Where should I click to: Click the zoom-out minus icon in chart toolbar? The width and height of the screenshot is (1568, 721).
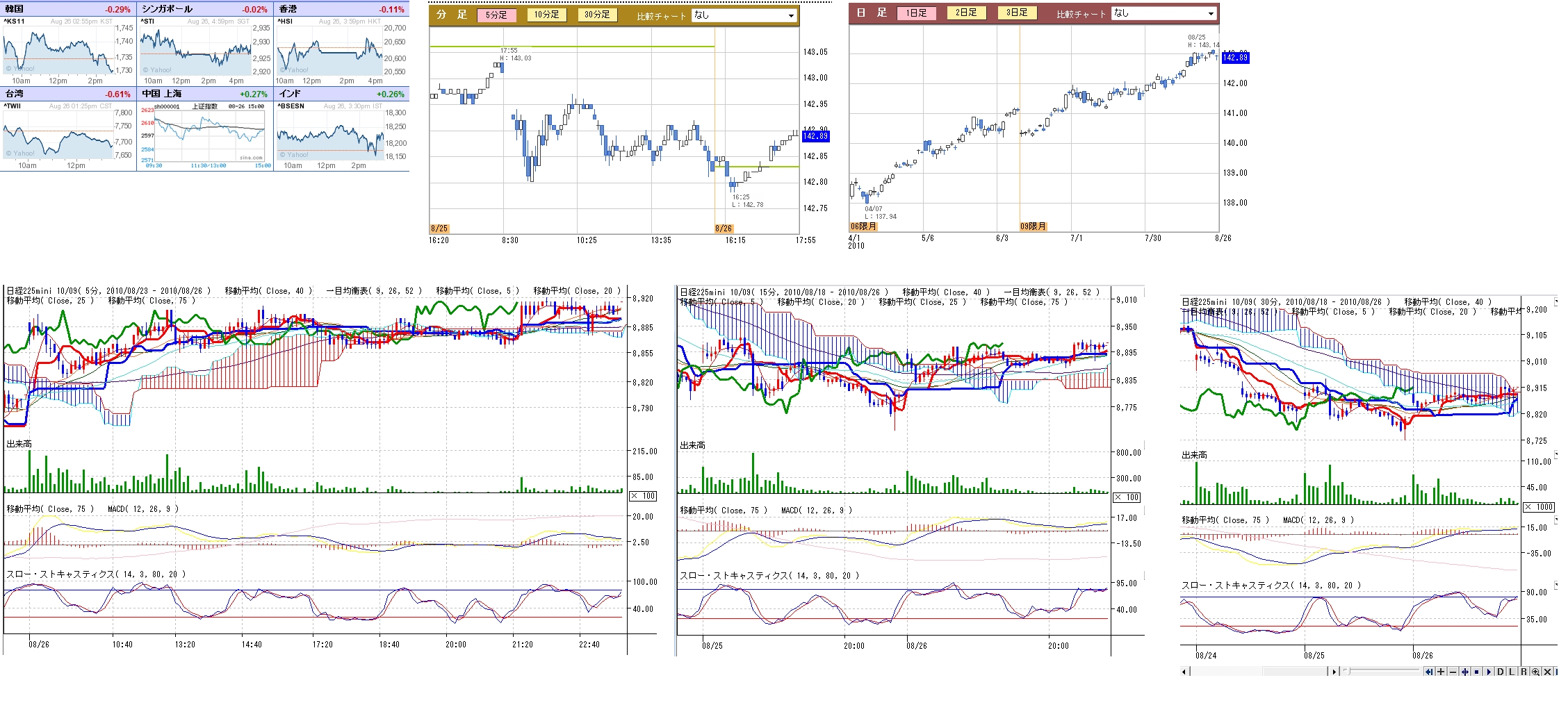[x=1453, y=672]
